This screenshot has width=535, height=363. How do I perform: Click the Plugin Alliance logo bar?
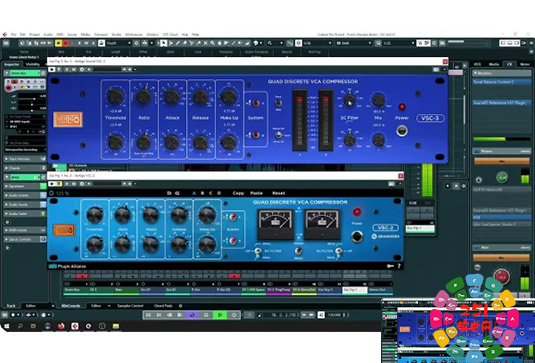68,266
